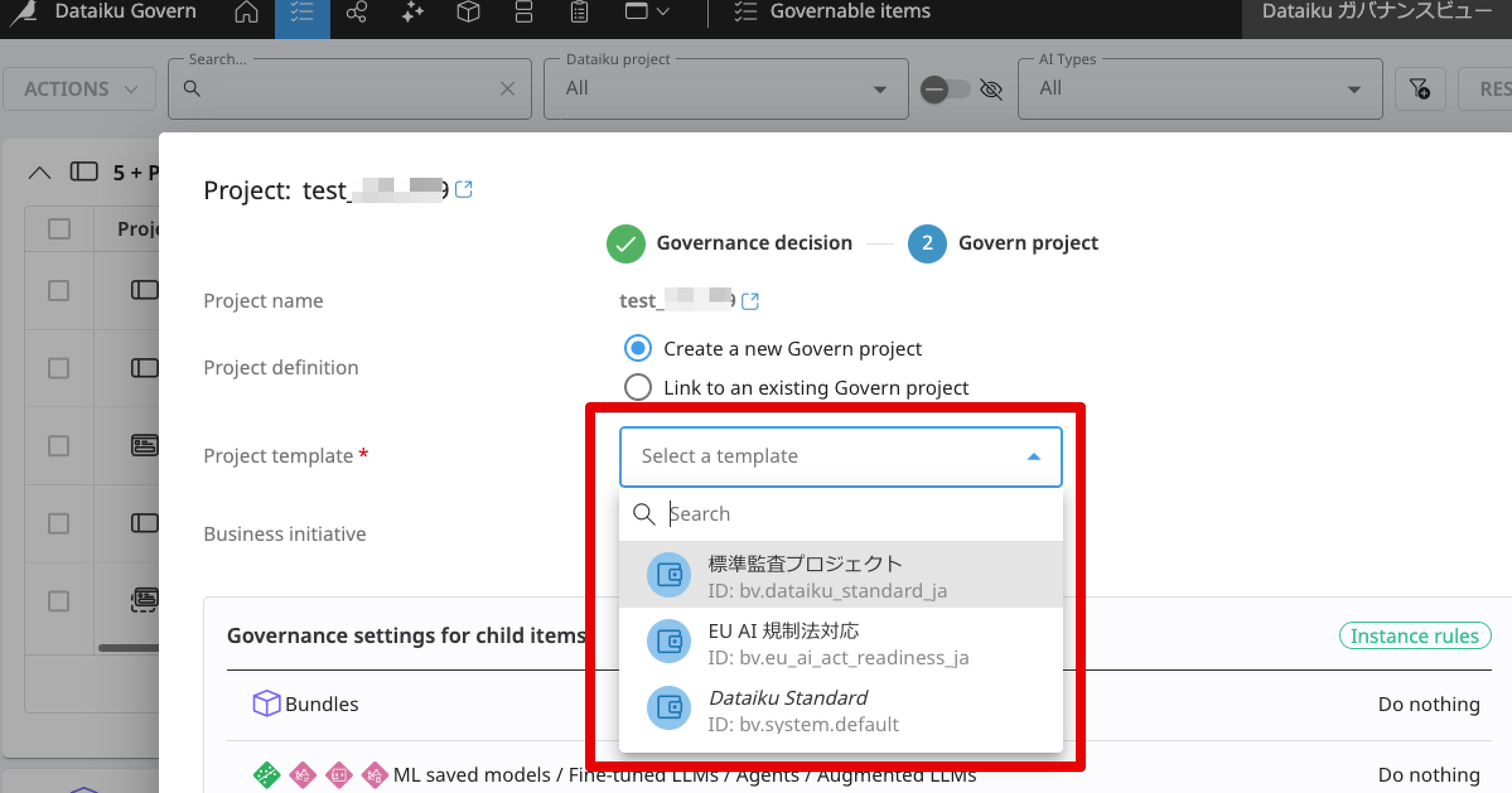The image size is (1512, 793).
Task: Select Create a new Govern project radio
Action: [637, 348]
